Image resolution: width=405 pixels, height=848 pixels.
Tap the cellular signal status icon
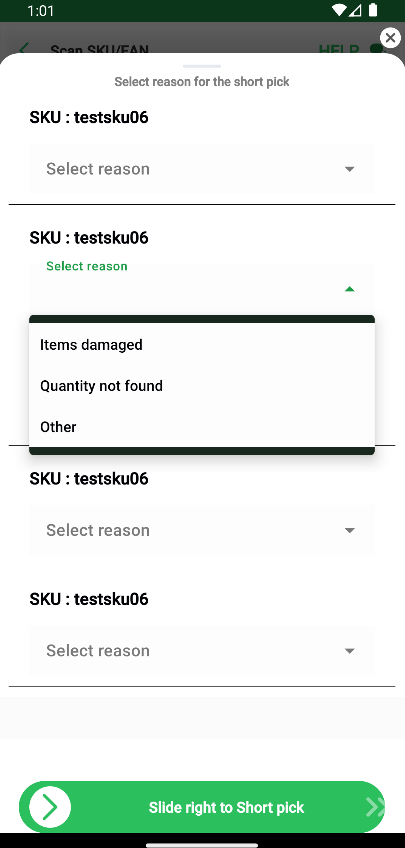[355, 10]
